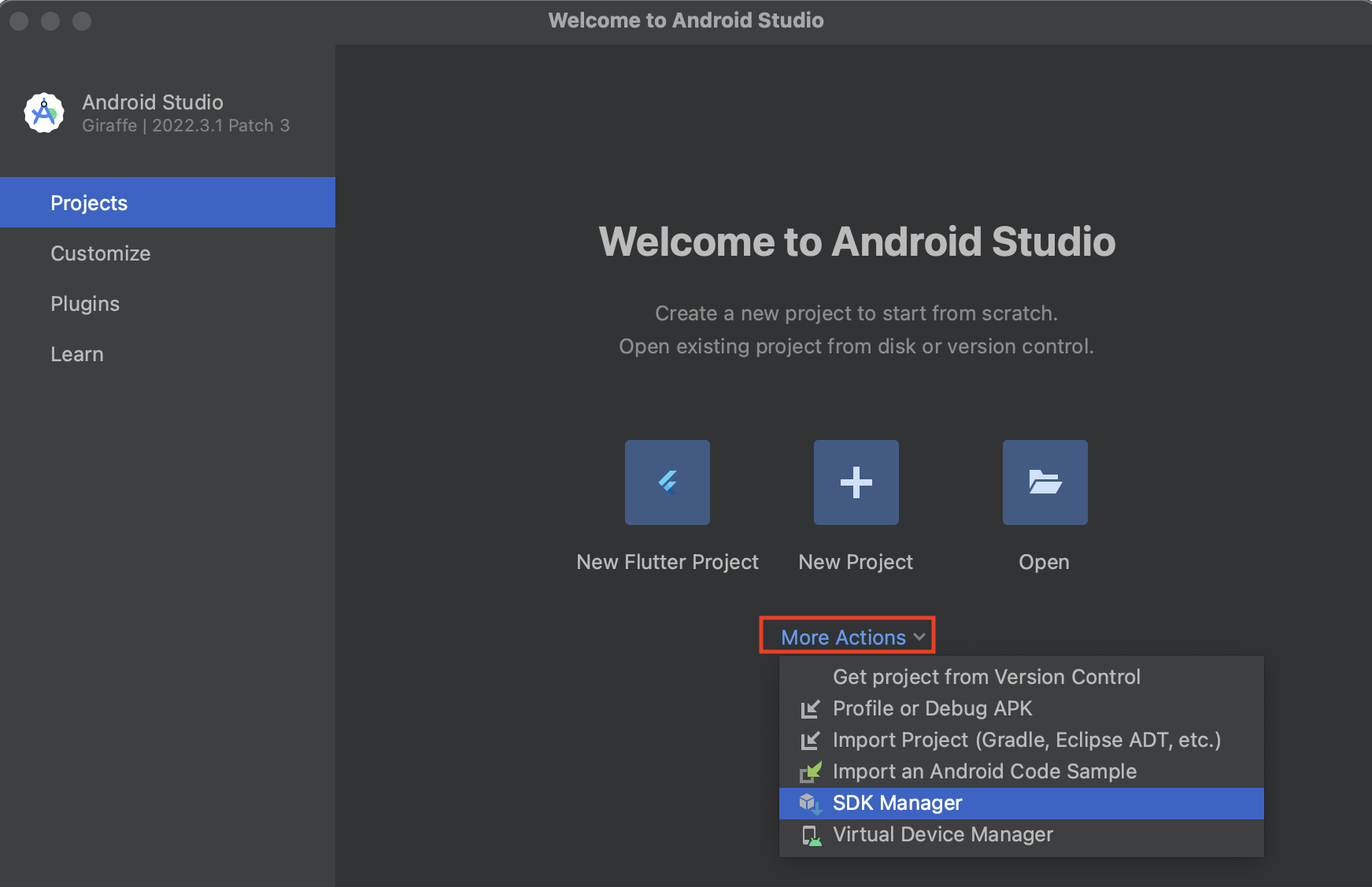Viewport: 1372px width, 887px height.
Task: Click the New Project plus icon
Action: pyautogui.click(x=856, y=482)
